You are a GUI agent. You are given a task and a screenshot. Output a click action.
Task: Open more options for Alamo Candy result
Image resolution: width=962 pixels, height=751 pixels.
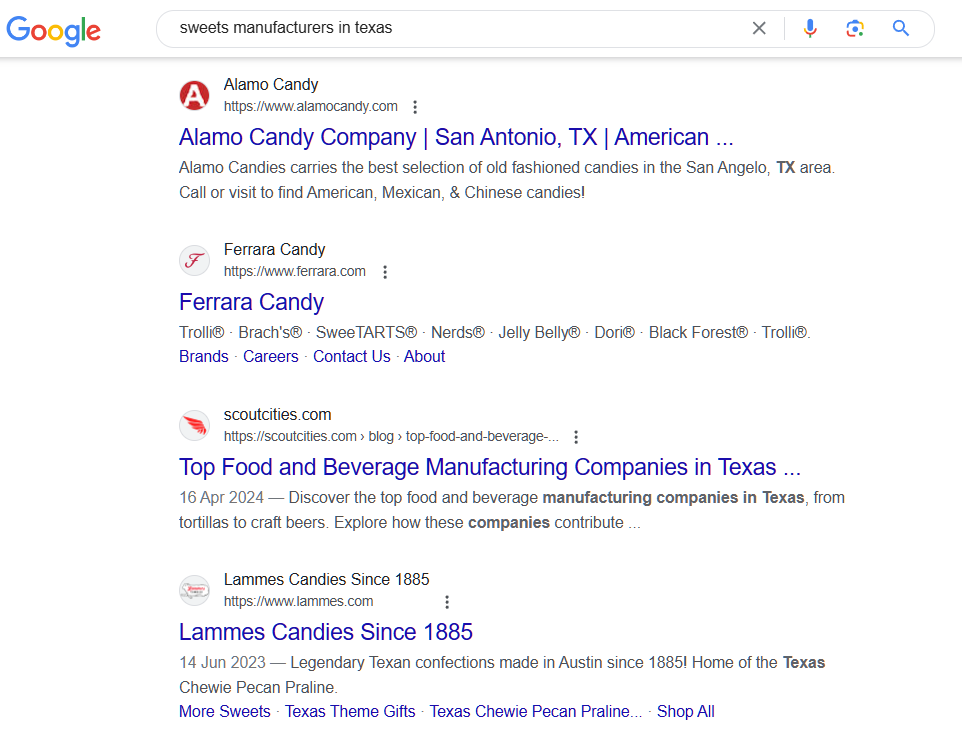point(415,107)
